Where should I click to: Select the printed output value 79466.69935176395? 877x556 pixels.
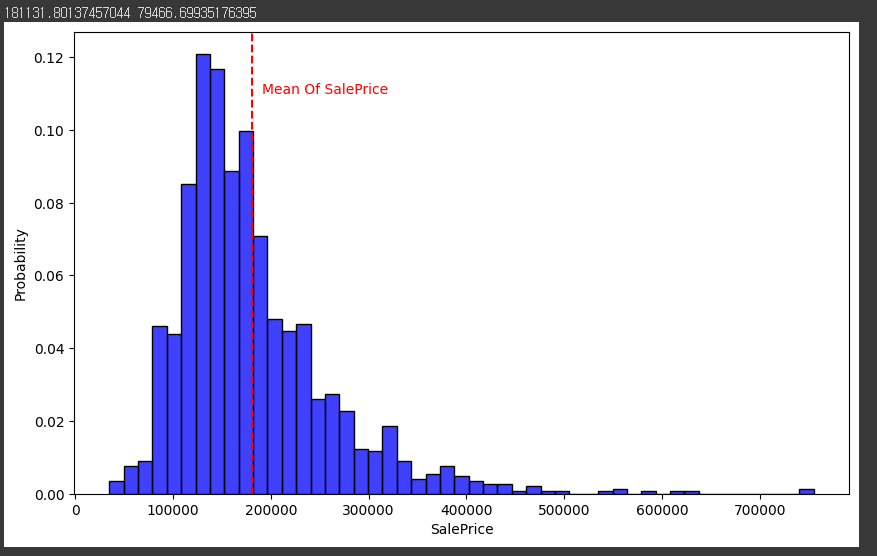pos(197,13)
